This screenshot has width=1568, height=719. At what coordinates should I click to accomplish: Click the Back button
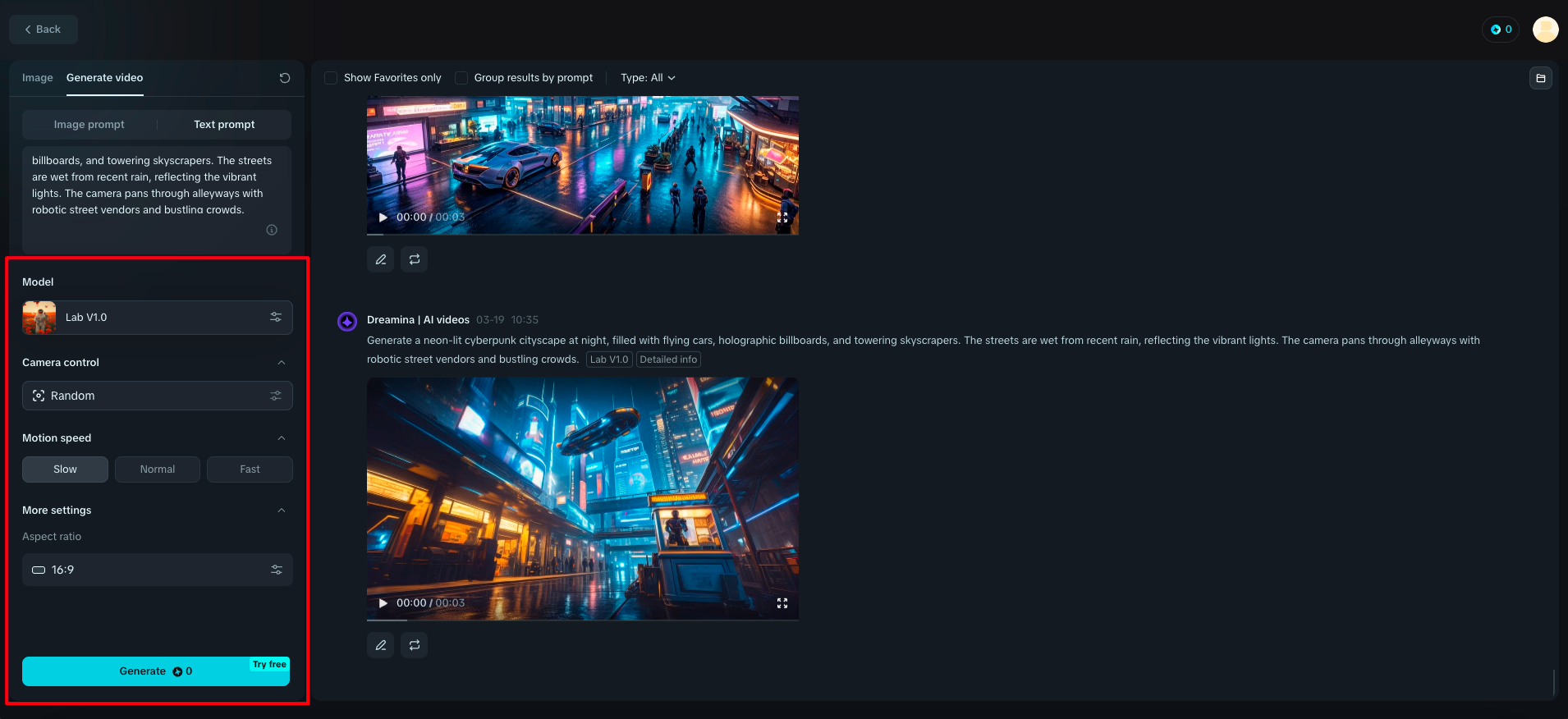pyautogui.click(x=44, y=30)
